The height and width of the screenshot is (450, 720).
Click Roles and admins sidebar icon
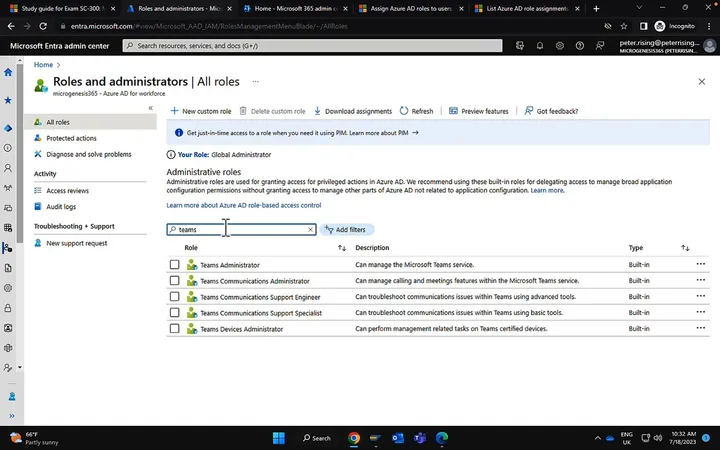(x=8, y=248)
